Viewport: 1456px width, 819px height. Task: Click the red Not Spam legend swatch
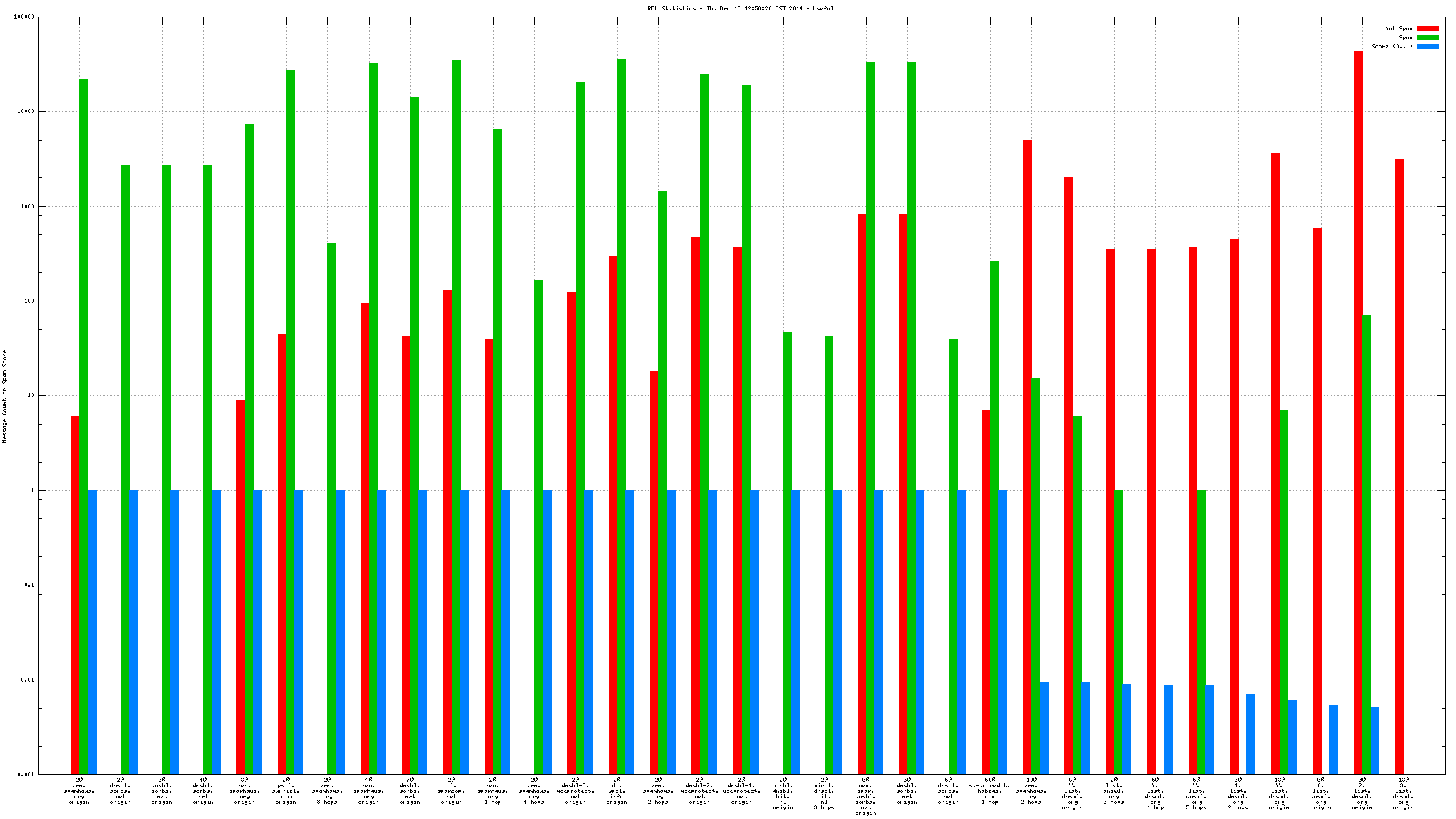(1428, 28)
